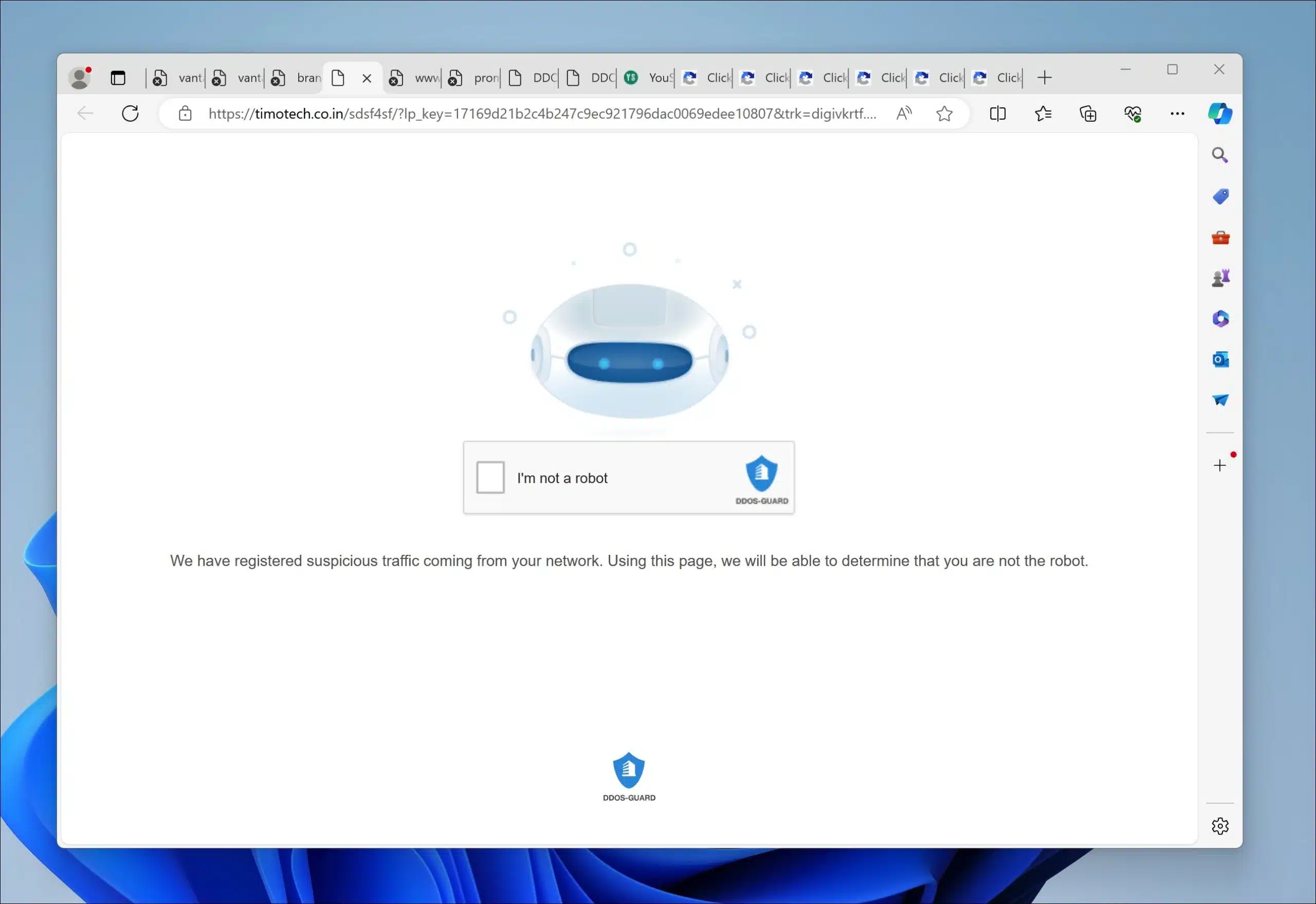Viewport: 1316px width, 904px height.
Task: Add this page to favorites star
Action: pyautogui.click(x=944, y=113)
